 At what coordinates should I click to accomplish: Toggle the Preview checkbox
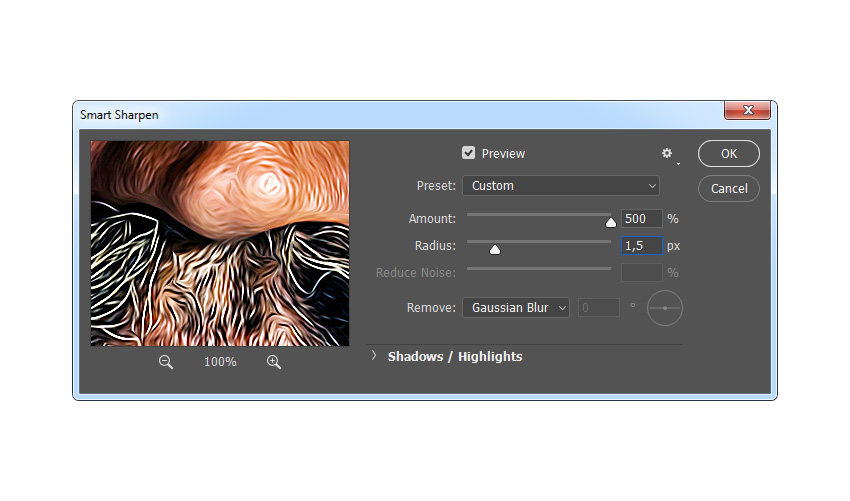click(468, 153)
